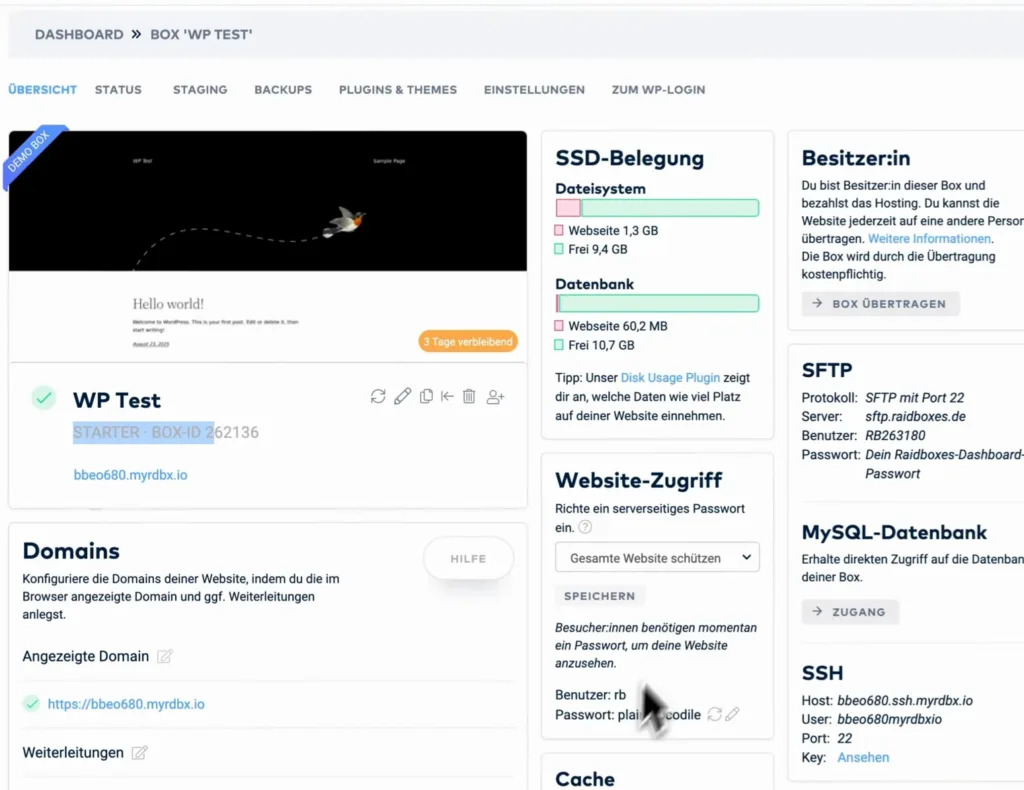This screenshot has width=1024, height=790.
Task: Click the SFTP mit Port 22 value
Action: (x=914, y=398)
